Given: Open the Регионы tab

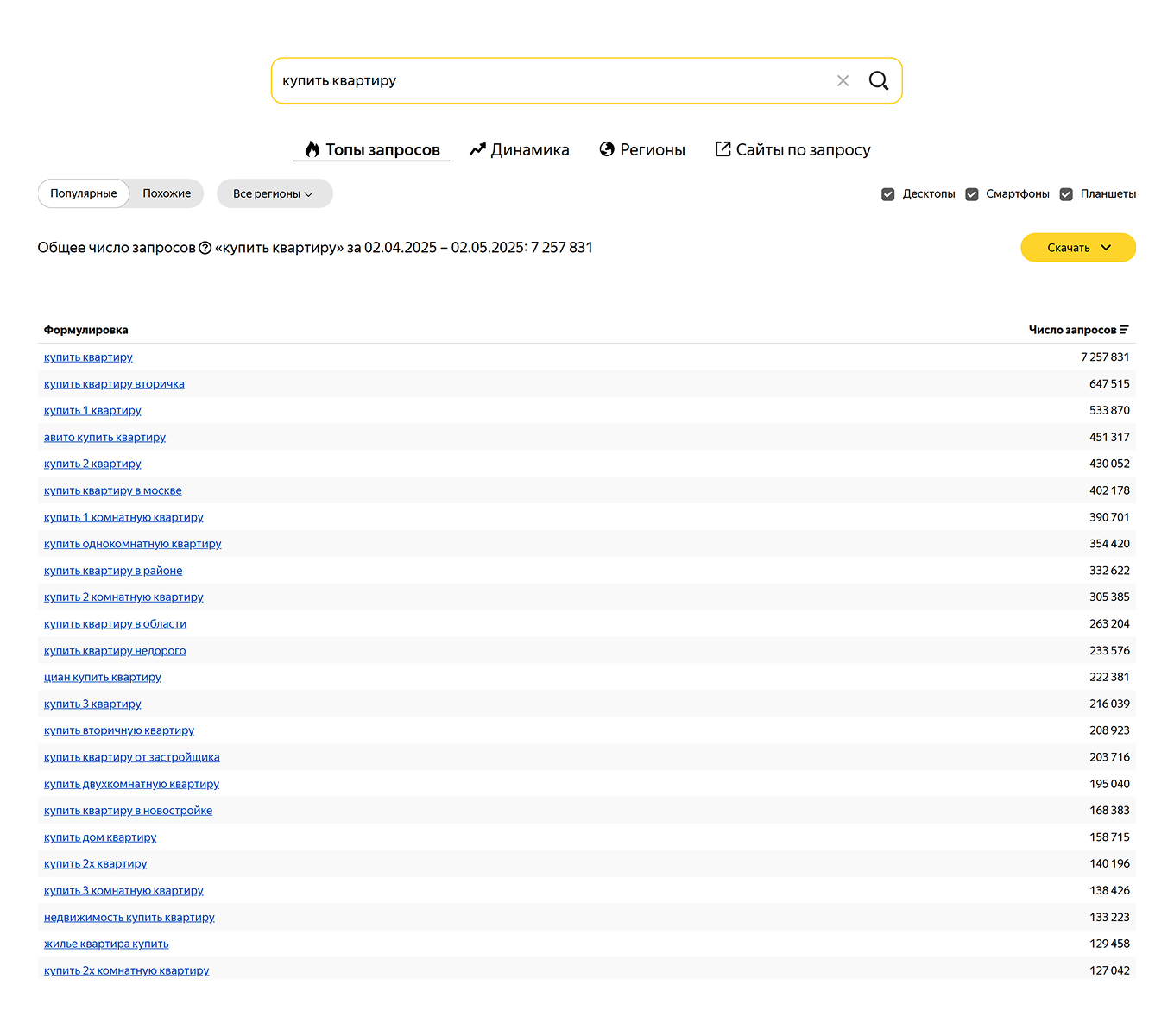Looking at the screenshot, I should 642,150.
